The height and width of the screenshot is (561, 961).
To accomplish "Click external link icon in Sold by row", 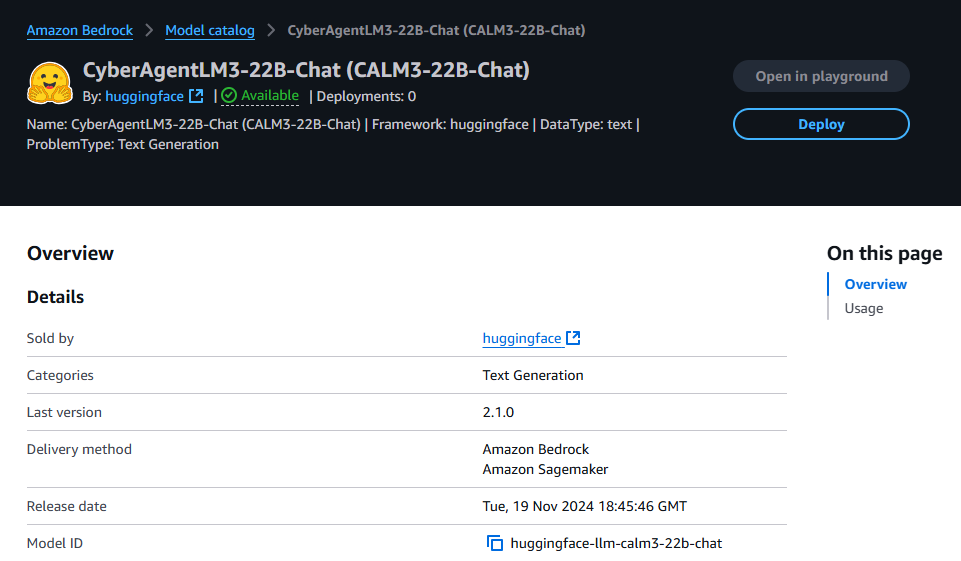I will [x=573, y=338].
